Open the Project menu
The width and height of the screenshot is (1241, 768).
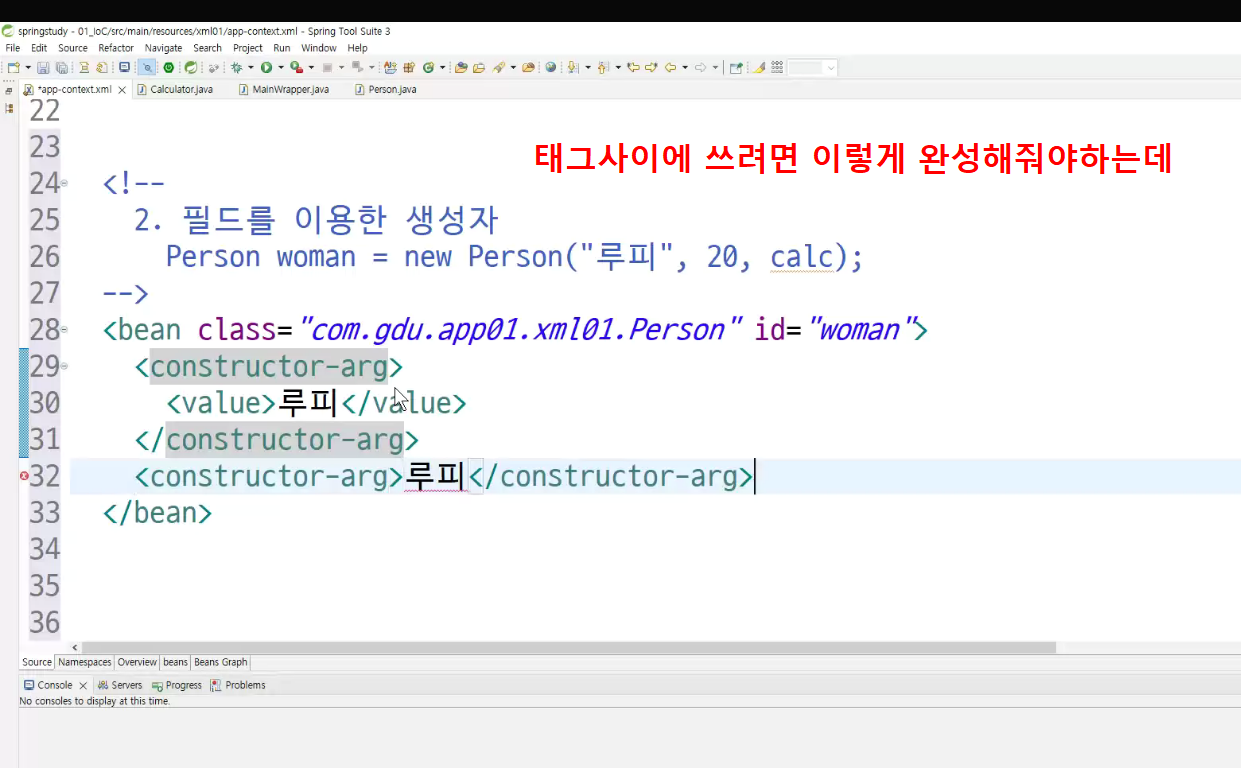248,48
